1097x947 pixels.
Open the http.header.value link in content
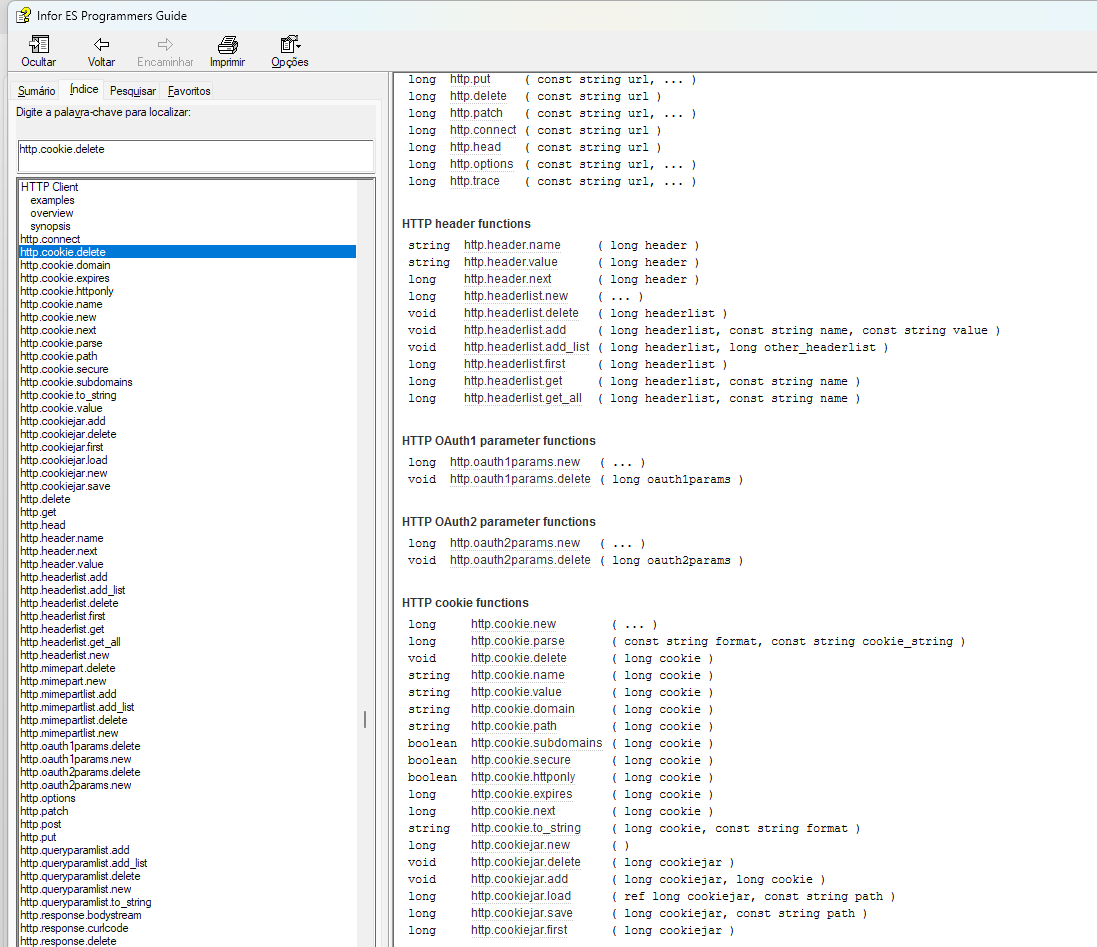point(511,262)
